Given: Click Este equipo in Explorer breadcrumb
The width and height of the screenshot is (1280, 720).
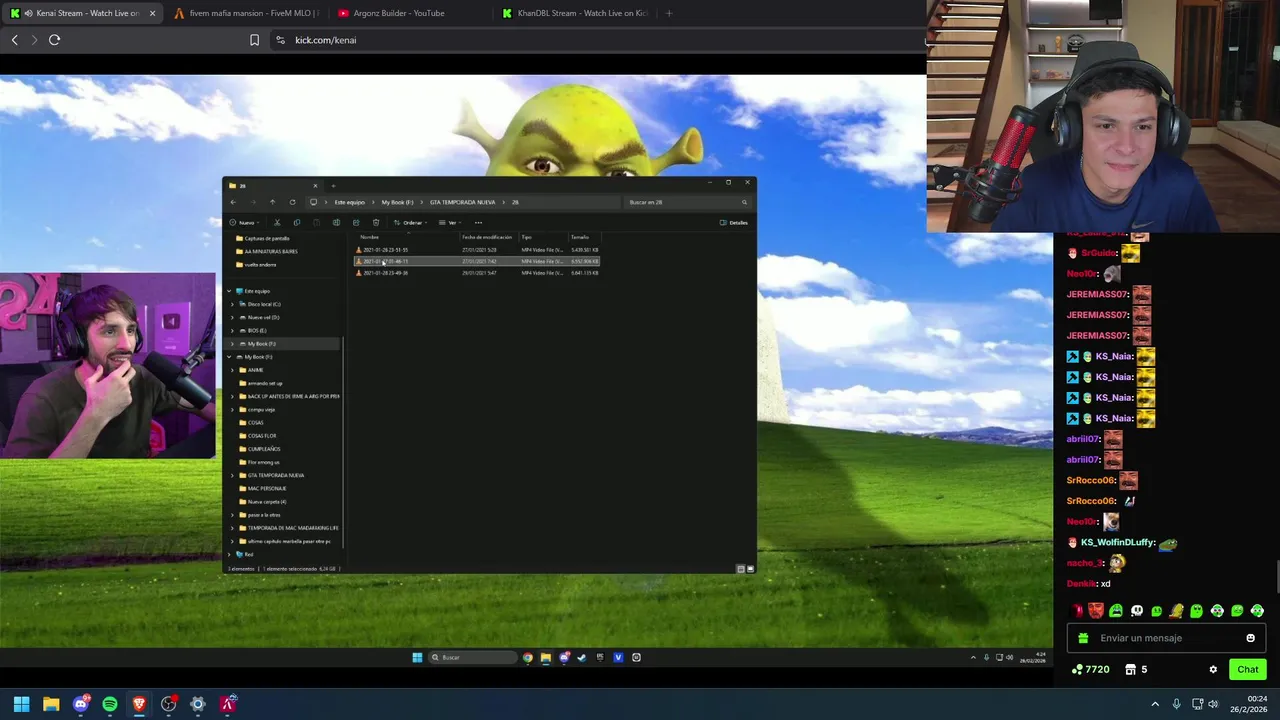Looking at the screenshot, I should coord(349,202).
